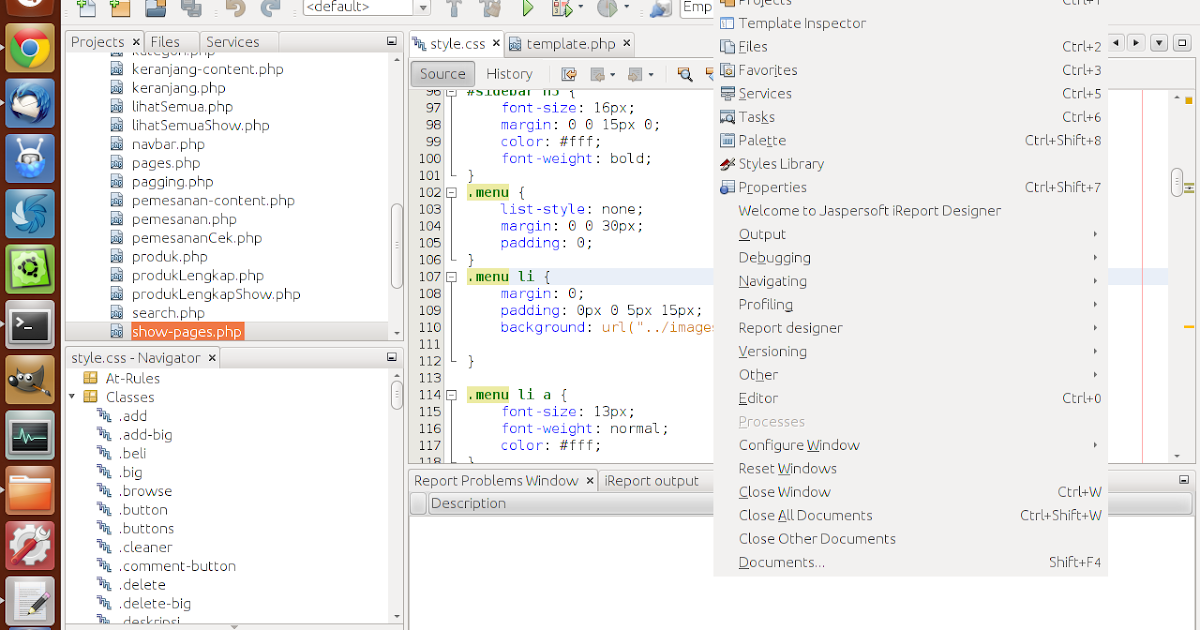1200x630 pixels.
Task: Select the Files tab in the explorer panel
Action: pos(168,41)
